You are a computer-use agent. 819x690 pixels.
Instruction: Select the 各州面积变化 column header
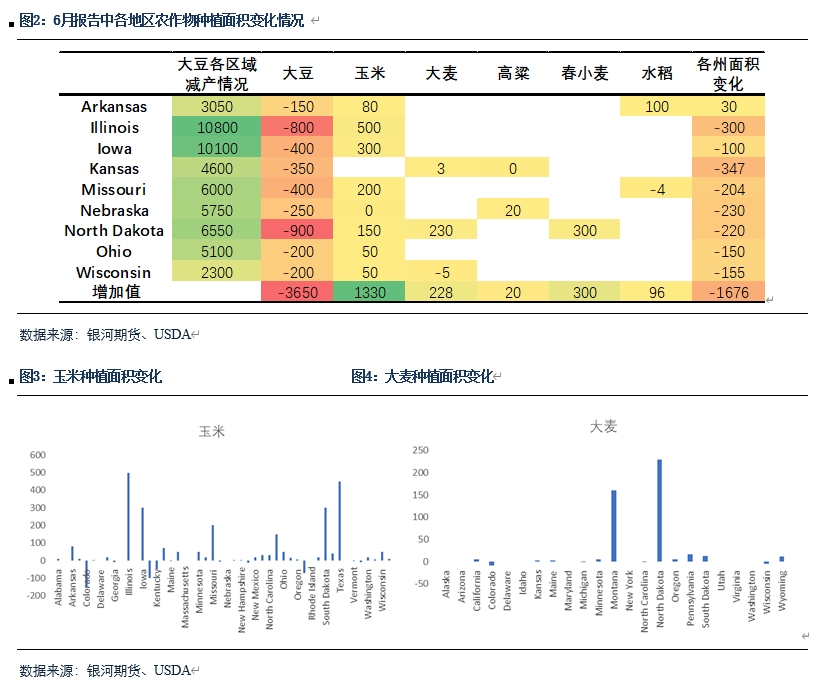pos(728,74)
